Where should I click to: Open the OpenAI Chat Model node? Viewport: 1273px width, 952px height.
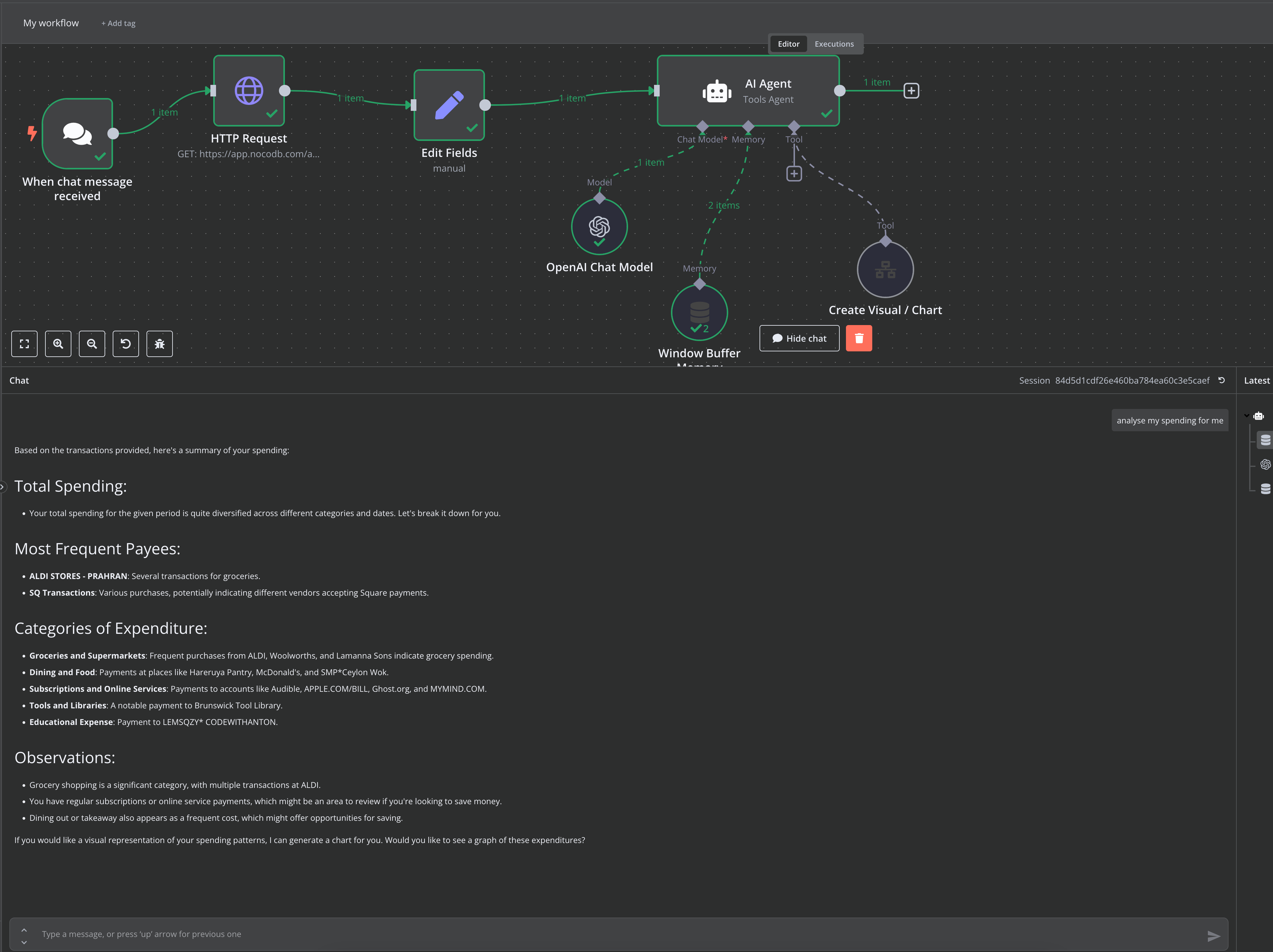pos(599,227)
